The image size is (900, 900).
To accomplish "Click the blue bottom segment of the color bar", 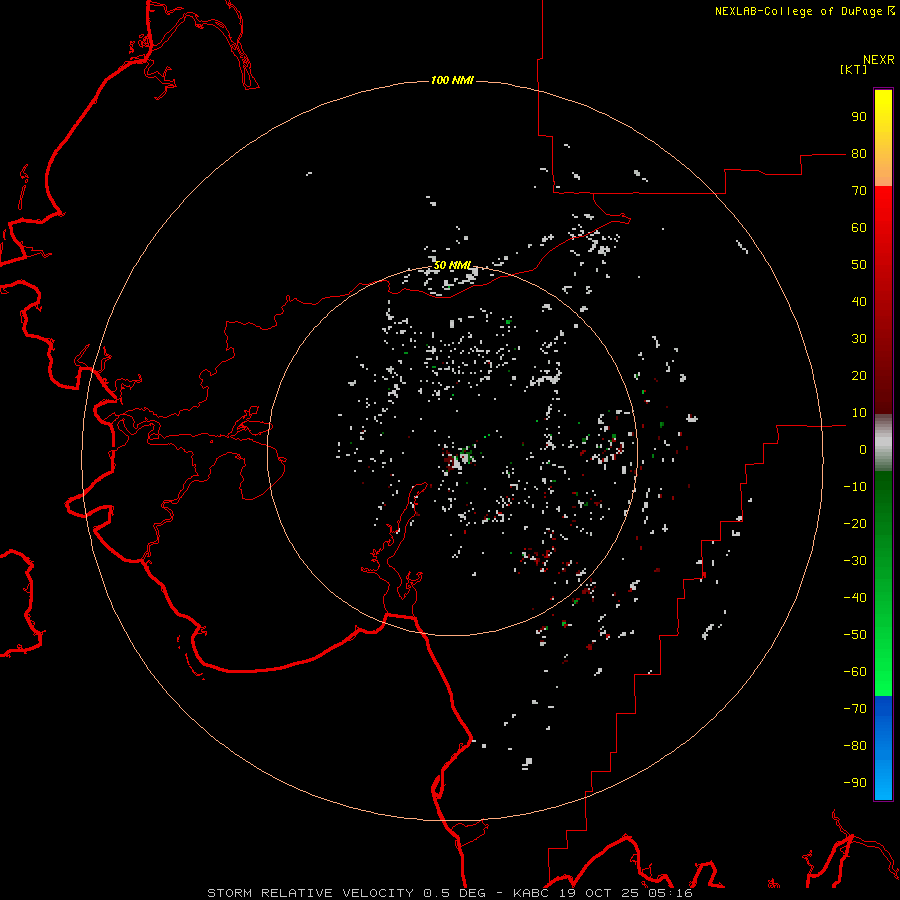I will pyautogui.click(x=883, y=748).
